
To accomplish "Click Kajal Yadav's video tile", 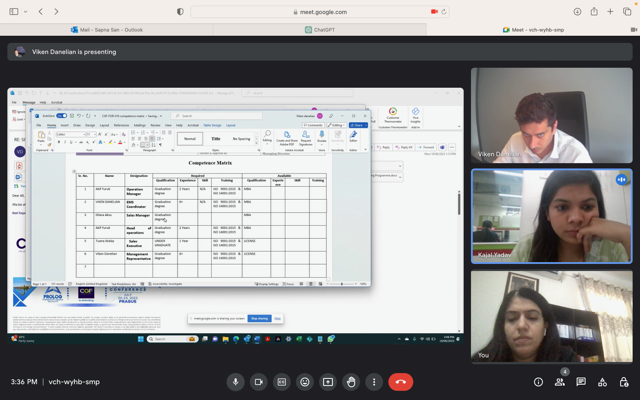I will [x=551, y=216].
